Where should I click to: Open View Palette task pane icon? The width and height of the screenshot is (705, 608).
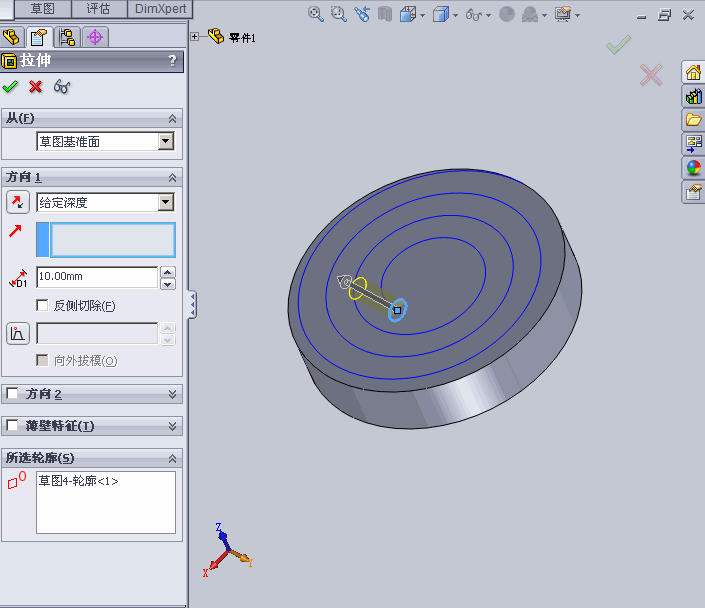(693, 143)
